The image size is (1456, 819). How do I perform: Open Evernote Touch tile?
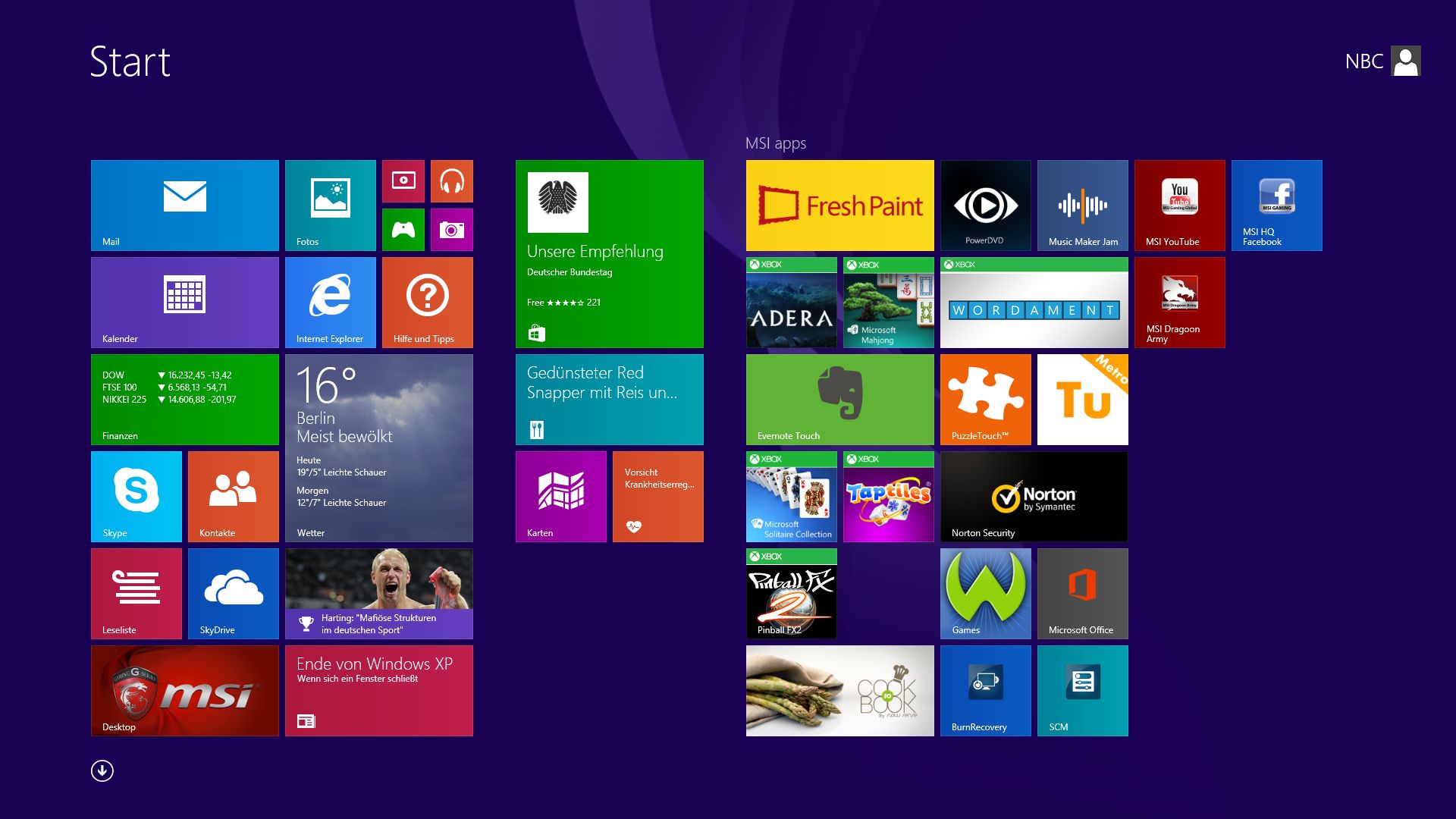[x=839, y=399]
